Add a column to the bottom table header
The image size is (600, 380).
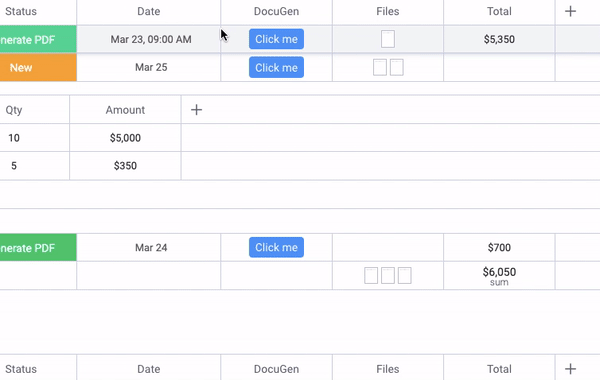(x=570, y=369)
